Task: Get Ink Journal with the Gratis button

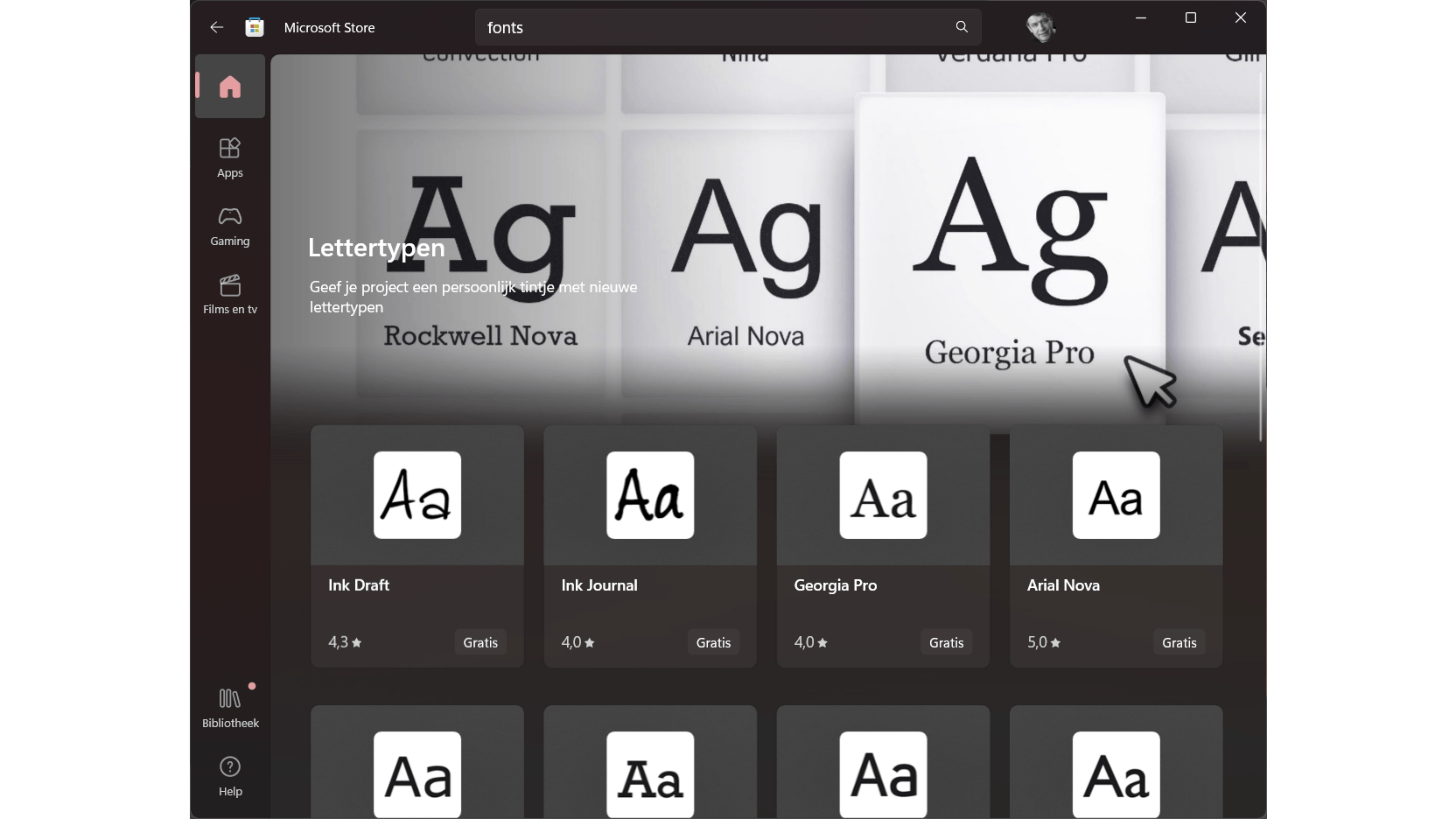Action: pos(713,642)
